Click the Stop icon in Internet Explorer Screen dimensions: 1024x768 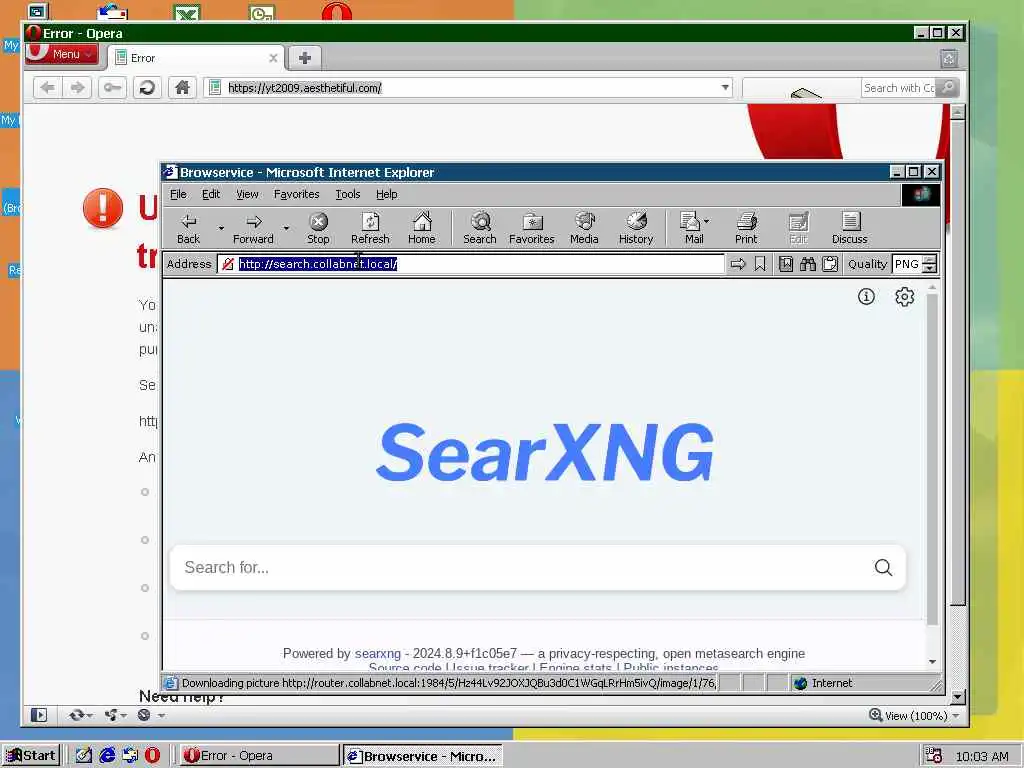[x=318, y=228]
